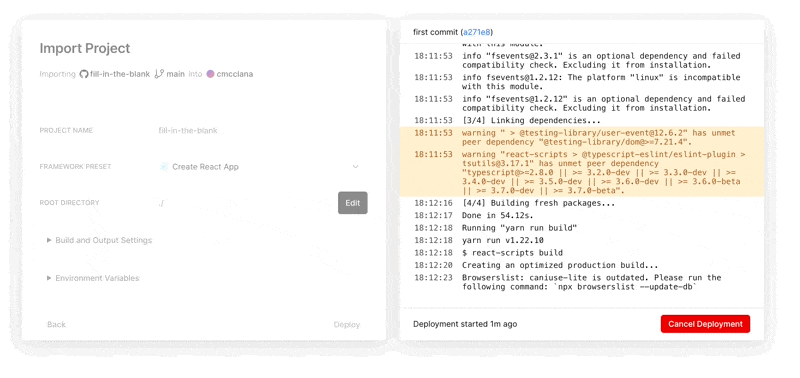Viewport: 800px width, 378px height.
Task: Open the Framework Preset dropdown chevron
Action: [356, 167]
